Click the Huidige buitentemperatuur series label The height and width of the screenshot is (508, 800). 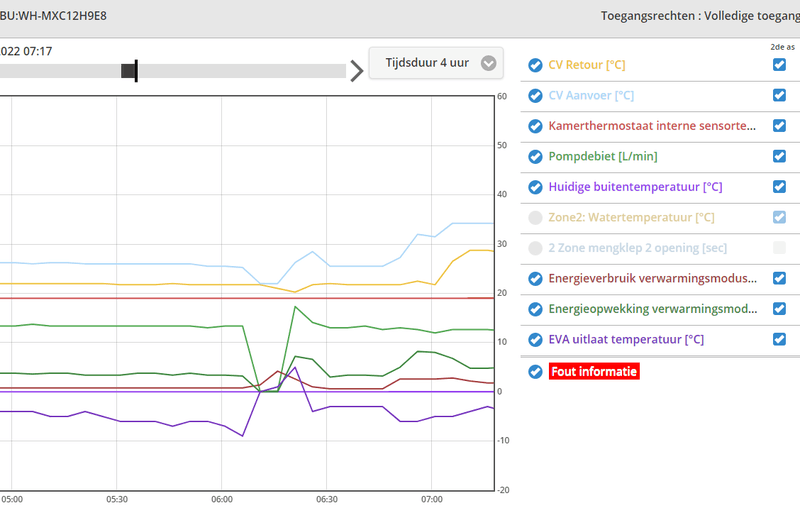point(635,187)
